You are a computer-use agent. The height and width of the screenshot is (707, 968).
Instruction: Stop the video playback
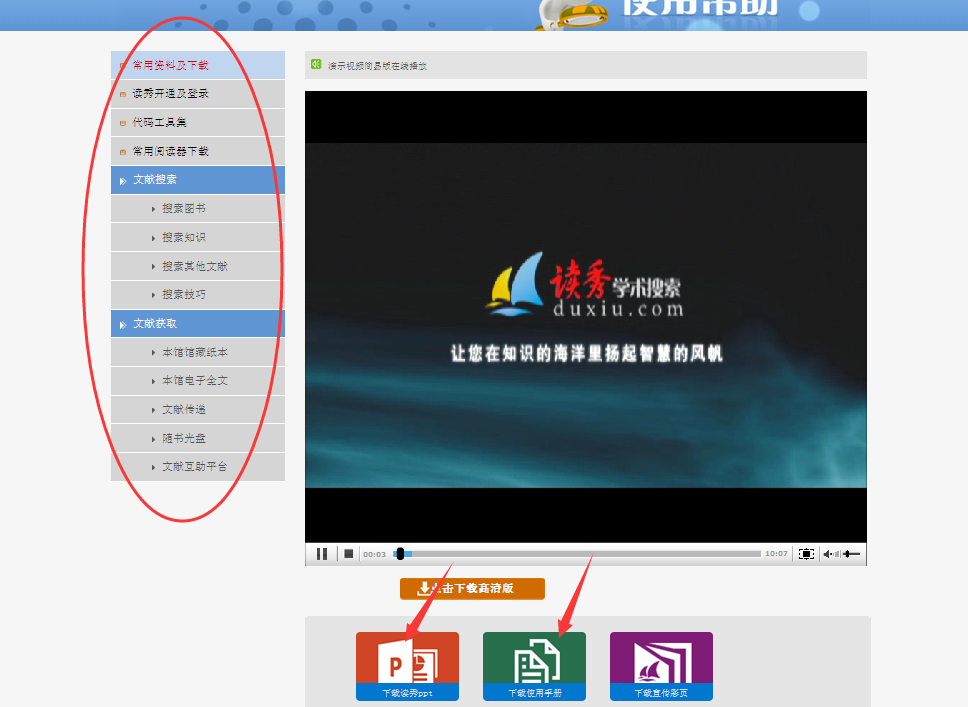click(348, 554)
